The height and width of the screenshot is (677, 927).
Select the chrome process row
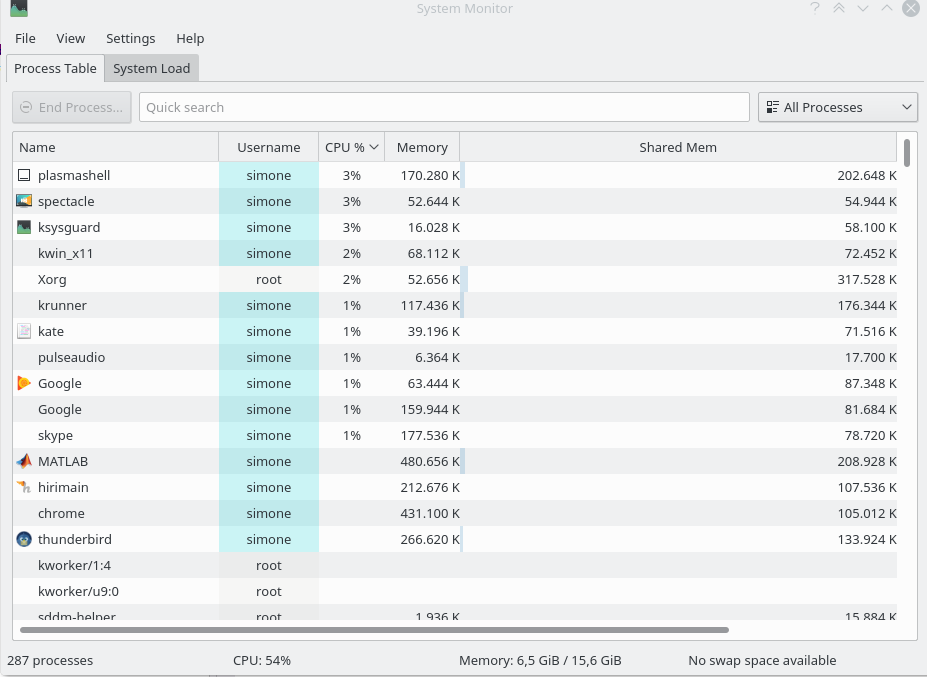point(455,513)
